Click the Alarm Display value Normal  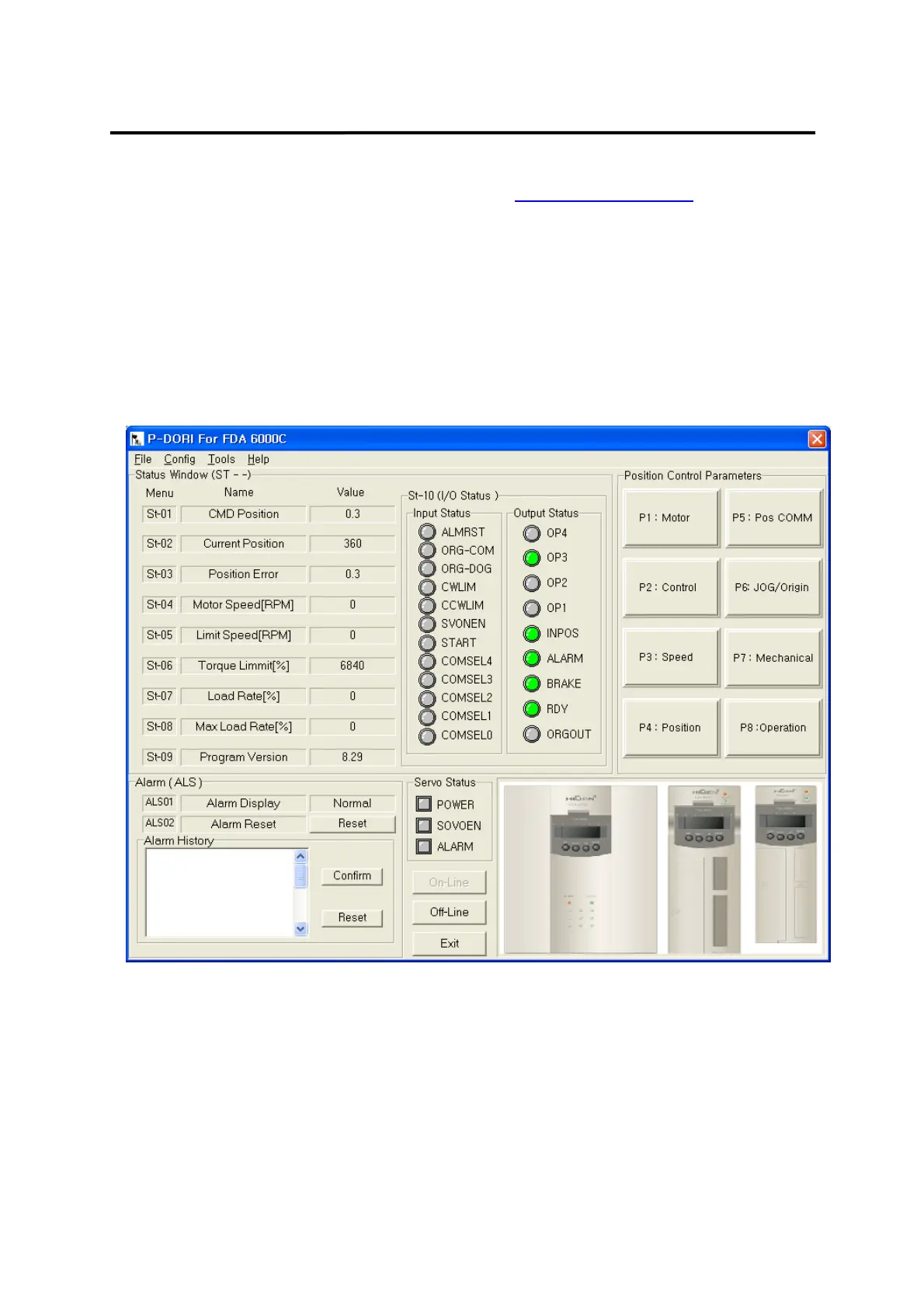[x=353, y=803]
